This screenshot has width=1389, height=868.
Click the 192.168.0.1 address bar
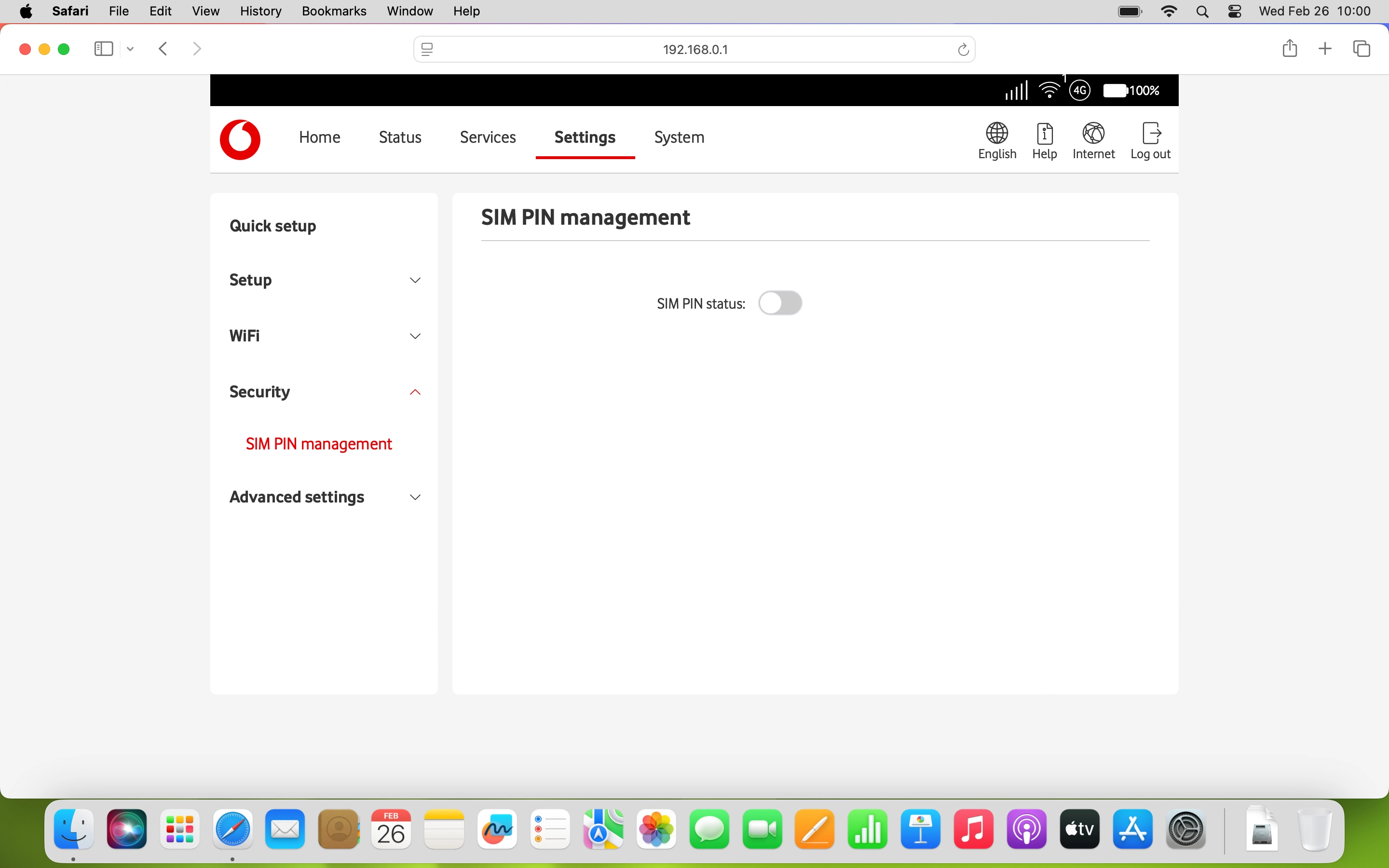pyautogui.click(x=694, y=50)
